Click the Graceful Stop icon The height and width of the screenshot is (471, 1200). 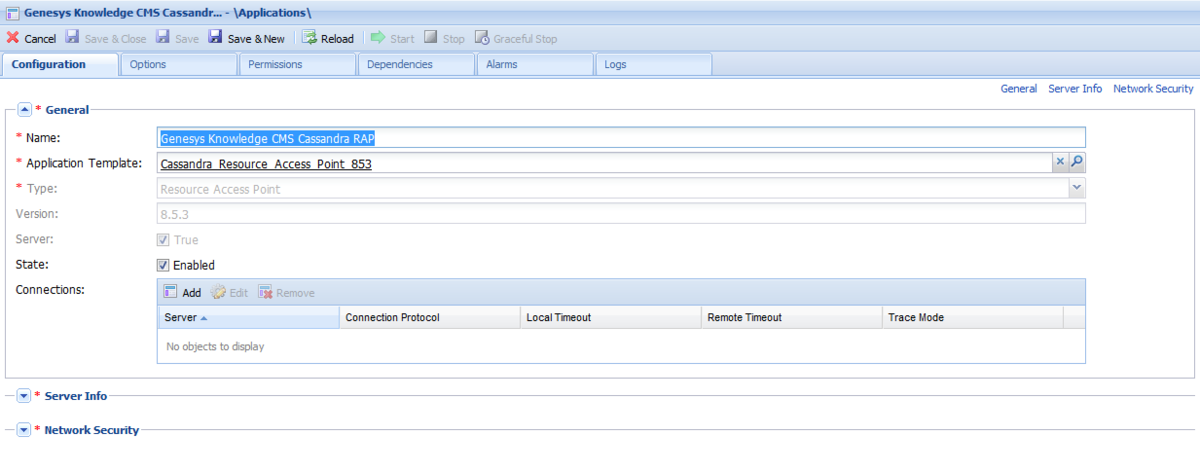(x=482, y=38)
